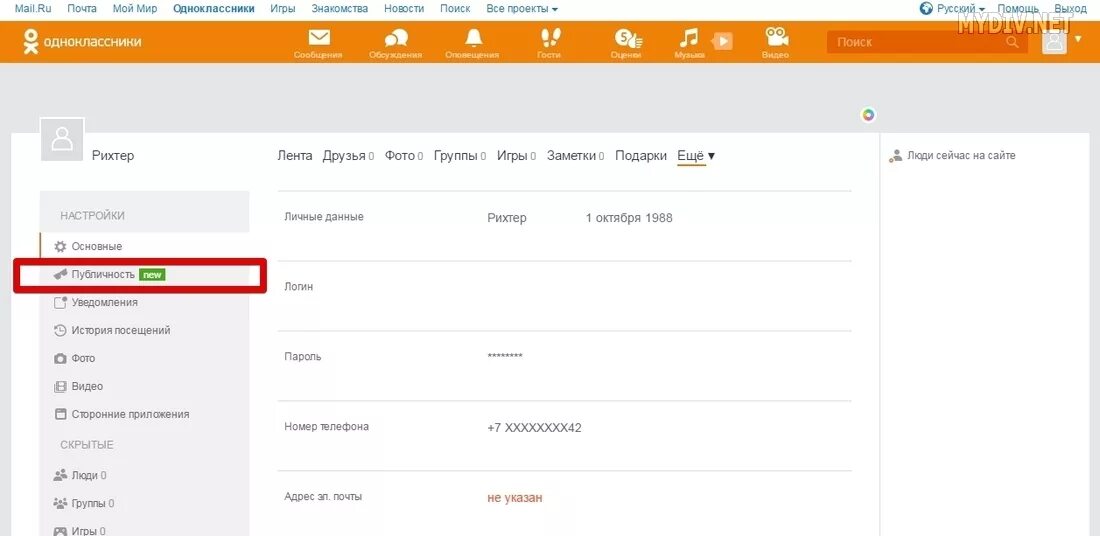Click the Рихтер profile name

(113, 156)
